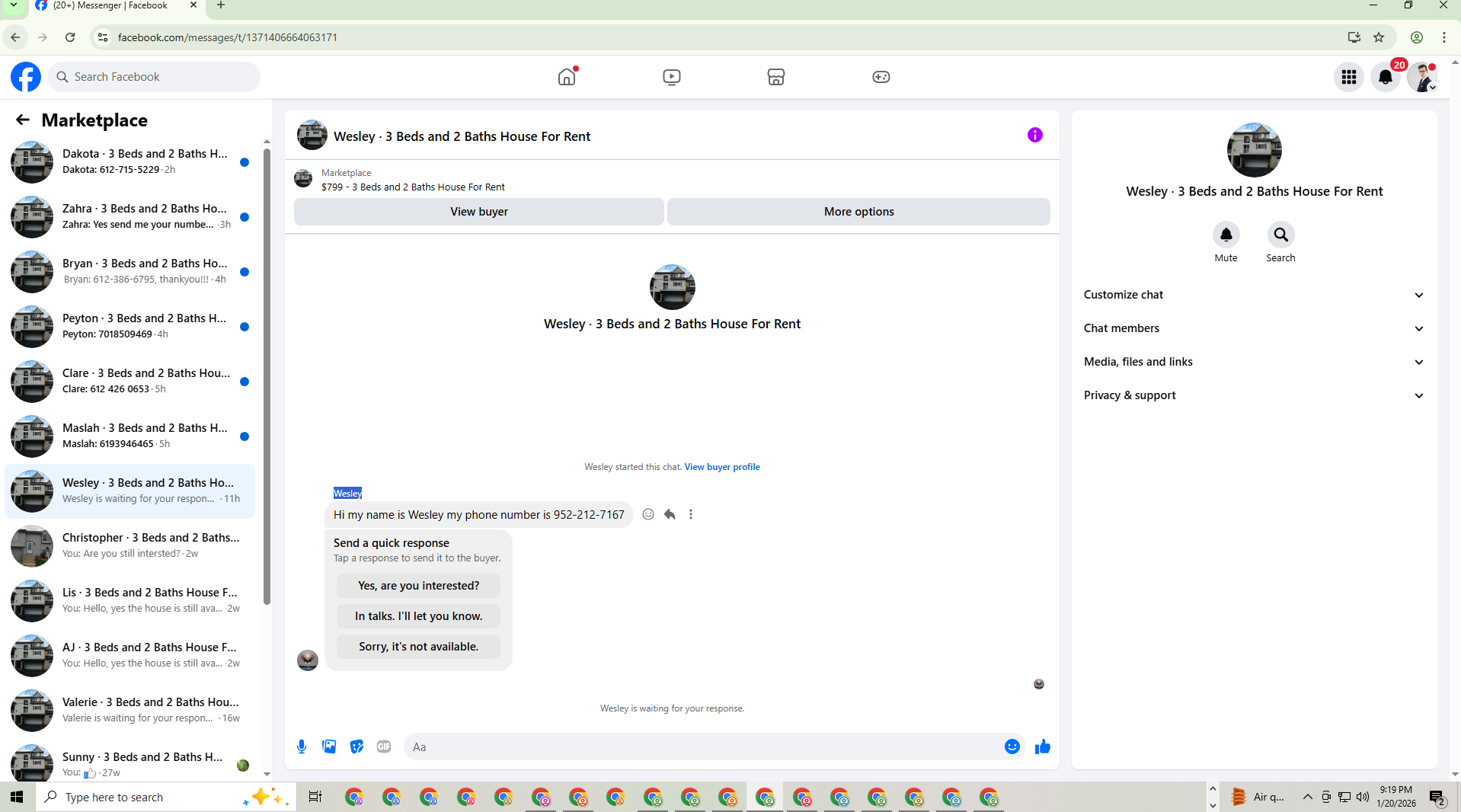Expand Privacy & support section
Screen dimensions: 1461x812
pyautogui.click(x=1254, y=395)
